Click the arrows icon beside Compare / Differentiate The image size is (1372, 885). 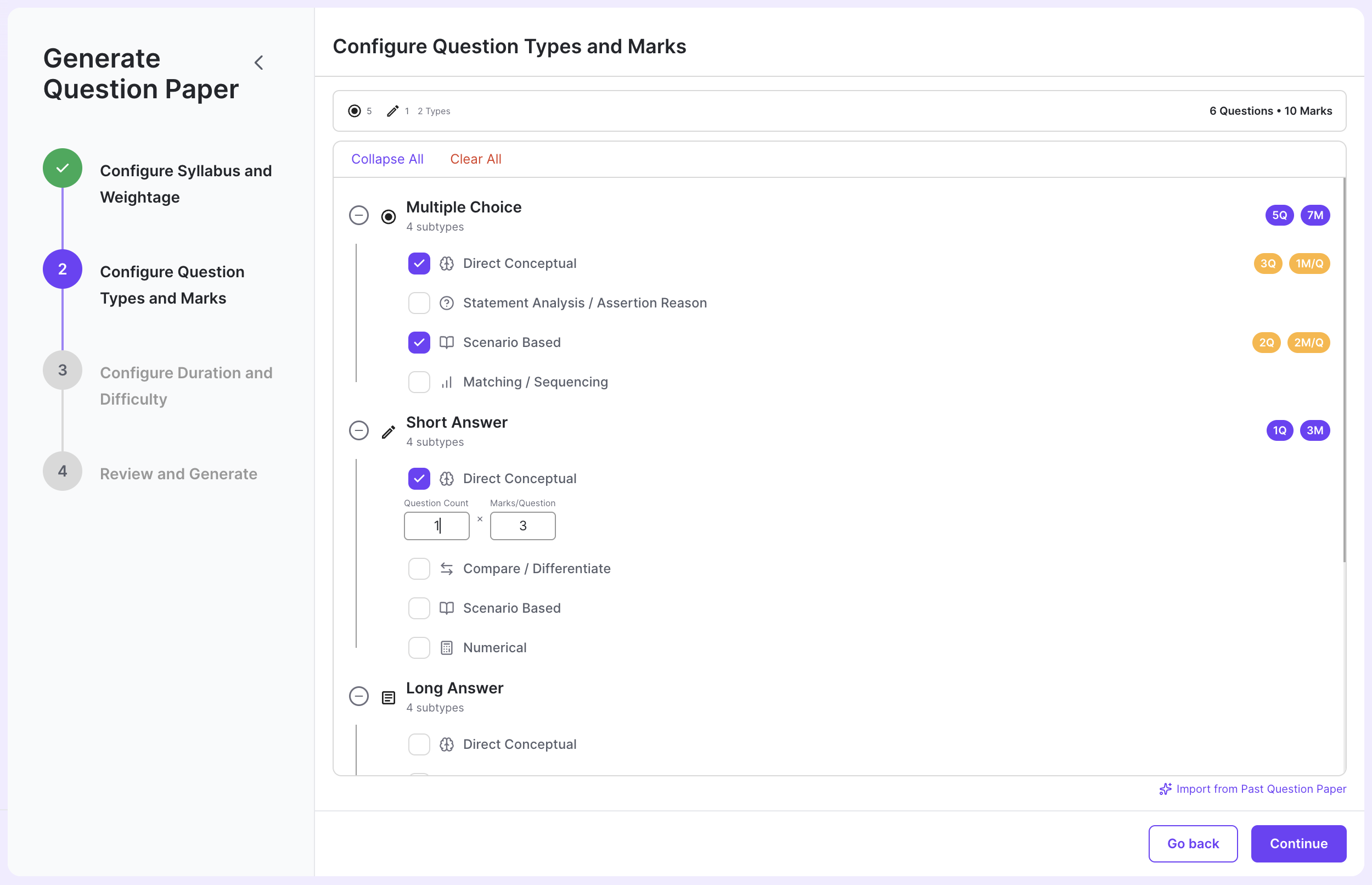click(x=447, y=568)
